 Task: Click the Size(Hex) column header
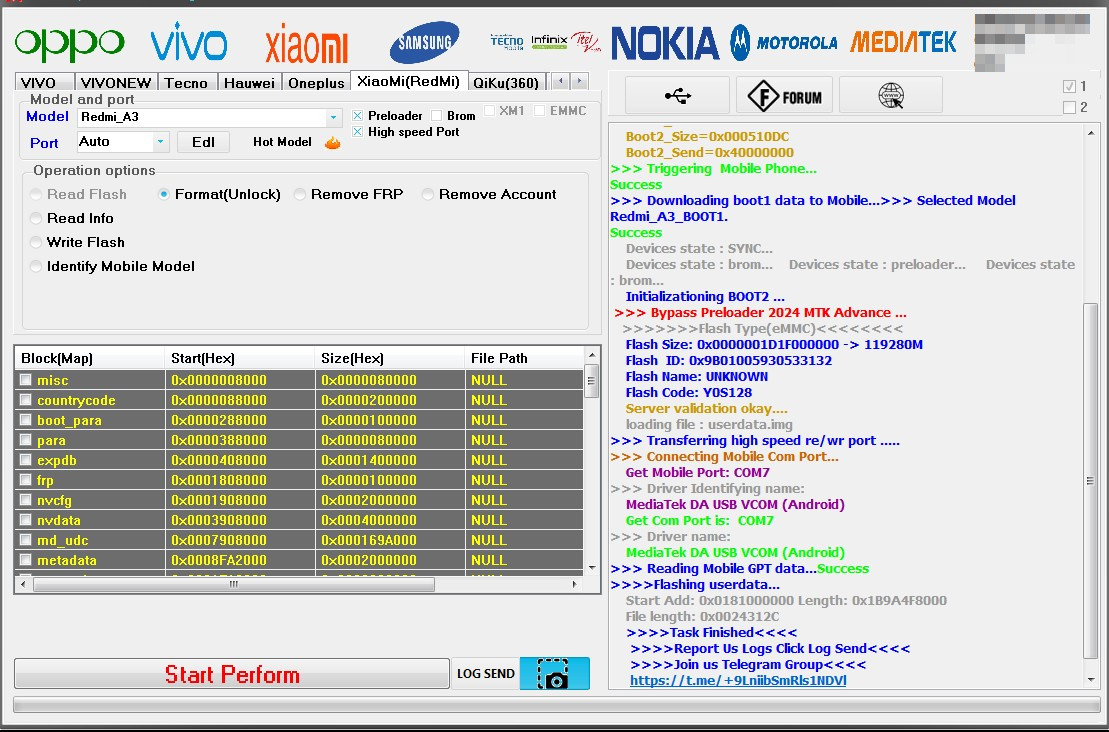click(389, 358)
